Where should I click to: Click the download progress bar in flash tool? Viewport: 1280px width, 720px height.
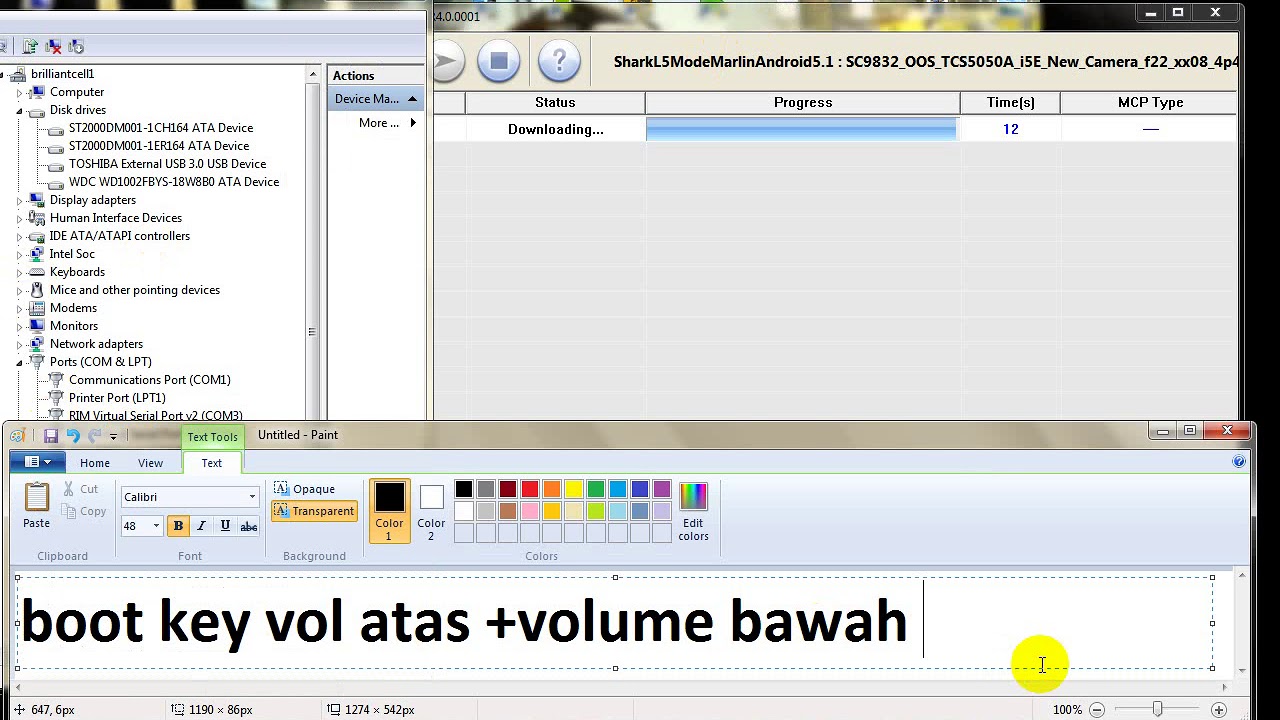[801, 129]
